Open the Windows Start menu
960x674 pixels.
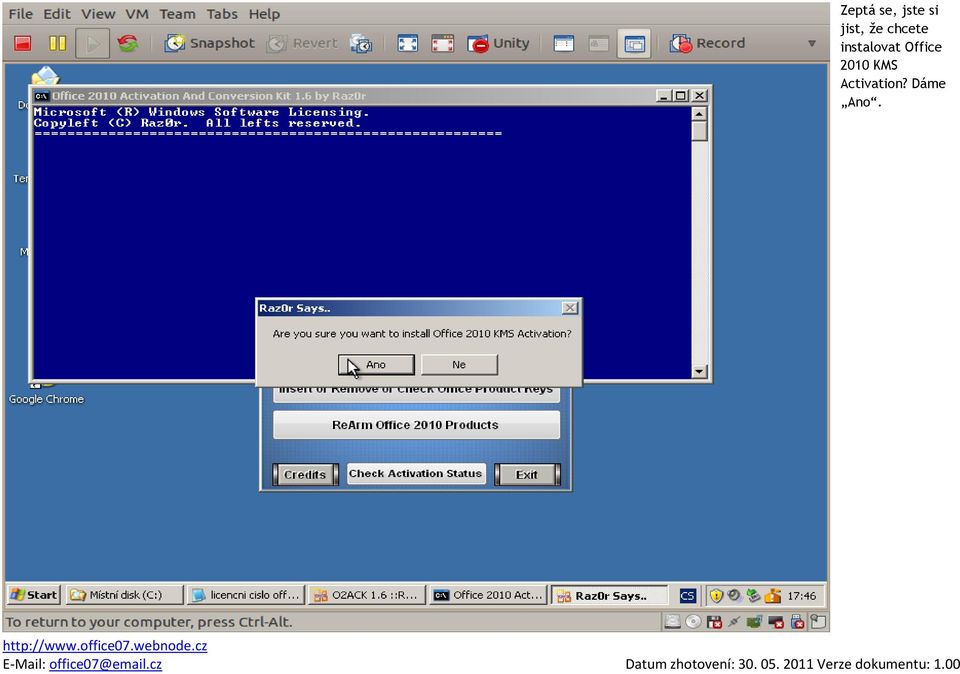(x=34, y=595)
